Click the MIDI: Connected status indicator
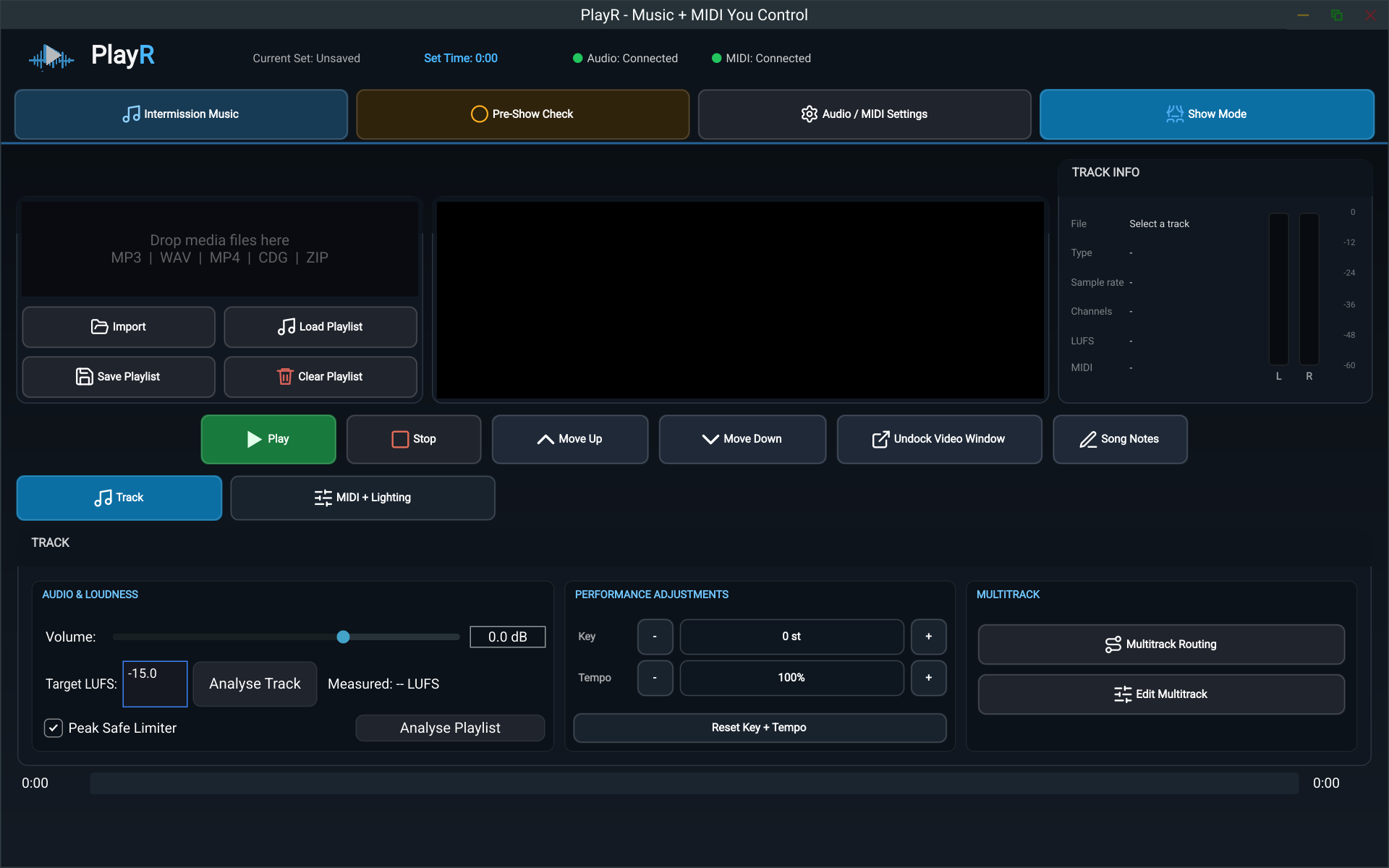1389x868 pixels. (761, 59)
